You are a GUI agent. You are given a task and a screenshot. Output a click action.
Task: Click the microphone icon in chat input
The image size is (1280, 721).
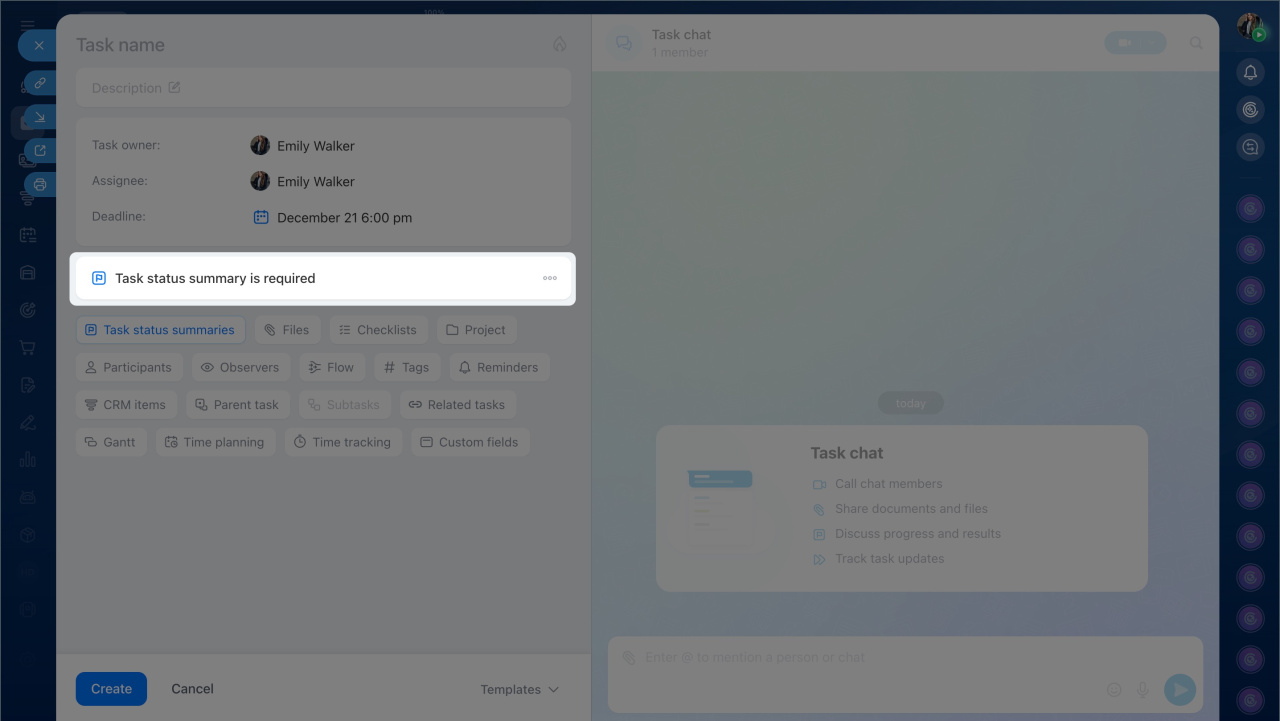[x=1143, y=689]
